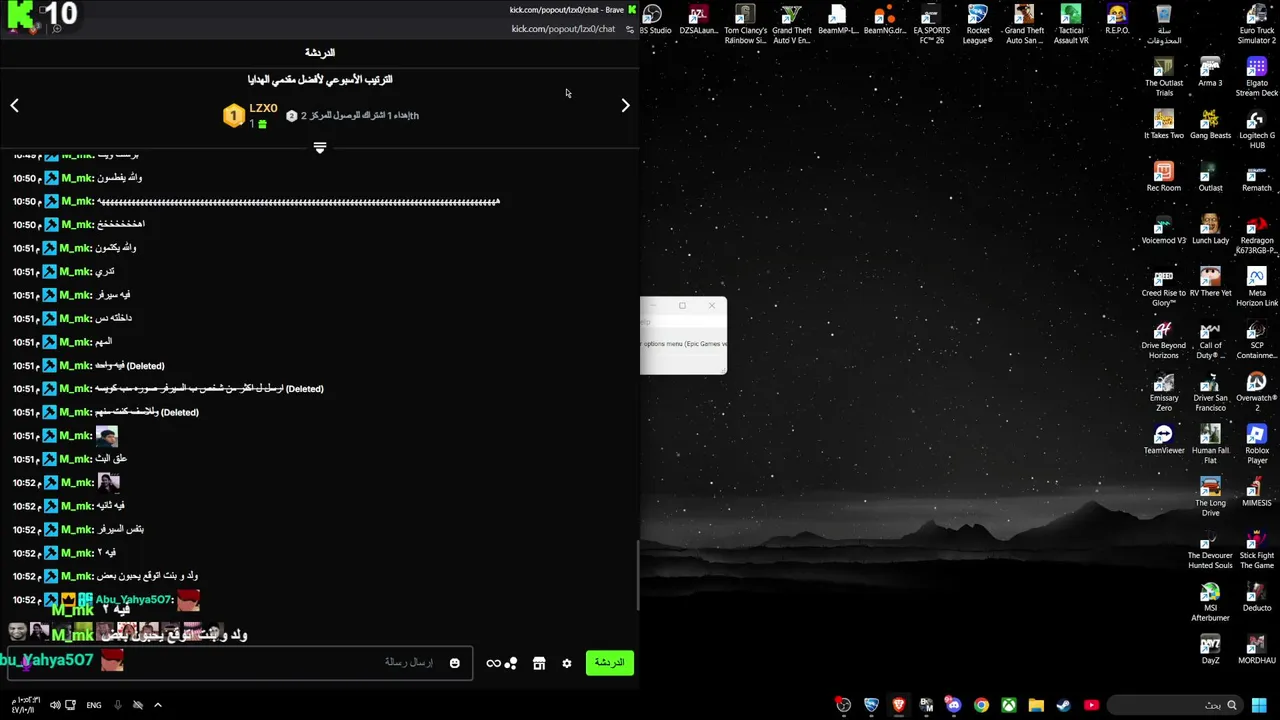Screen dimensions: 1280x720
Task: Show hidden system tray icons chevron
Action: (x=157, y=705)
